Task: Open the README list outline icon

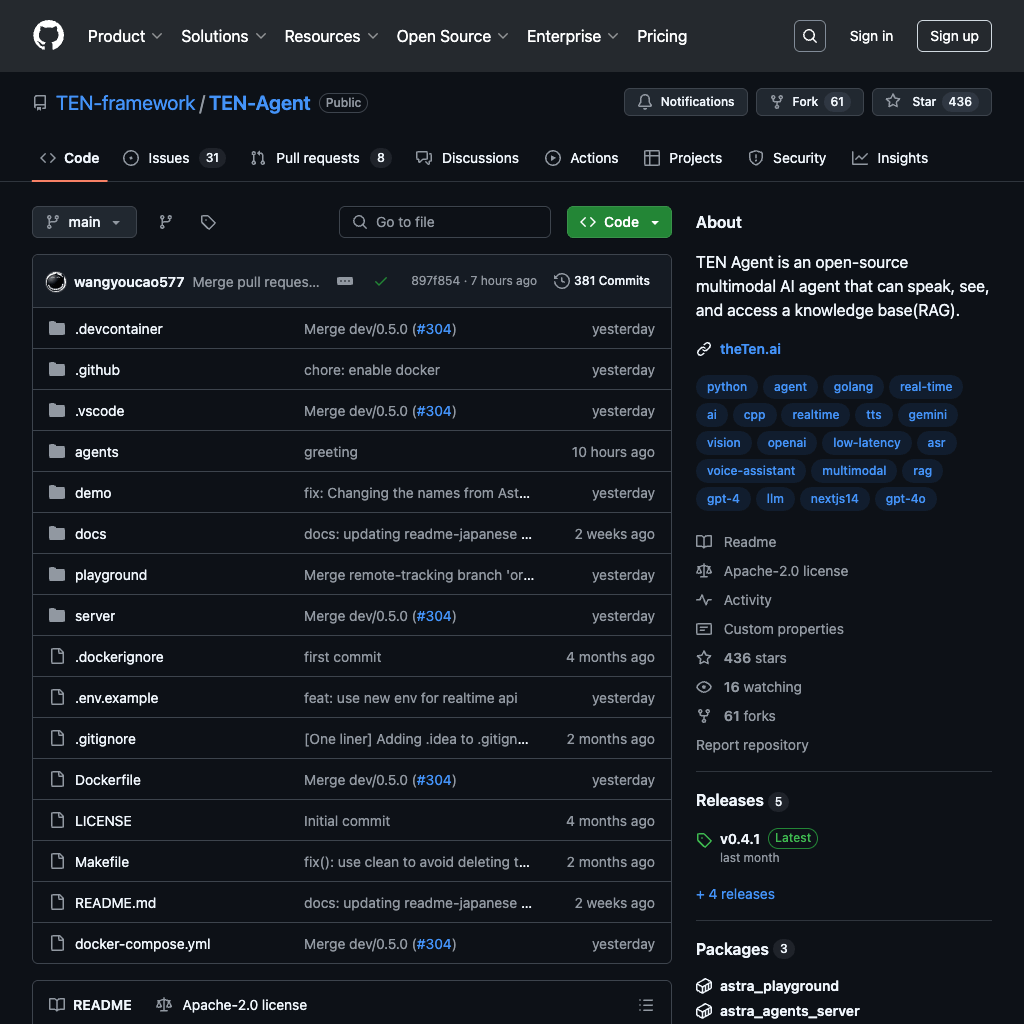Action: click(646, 1004)
